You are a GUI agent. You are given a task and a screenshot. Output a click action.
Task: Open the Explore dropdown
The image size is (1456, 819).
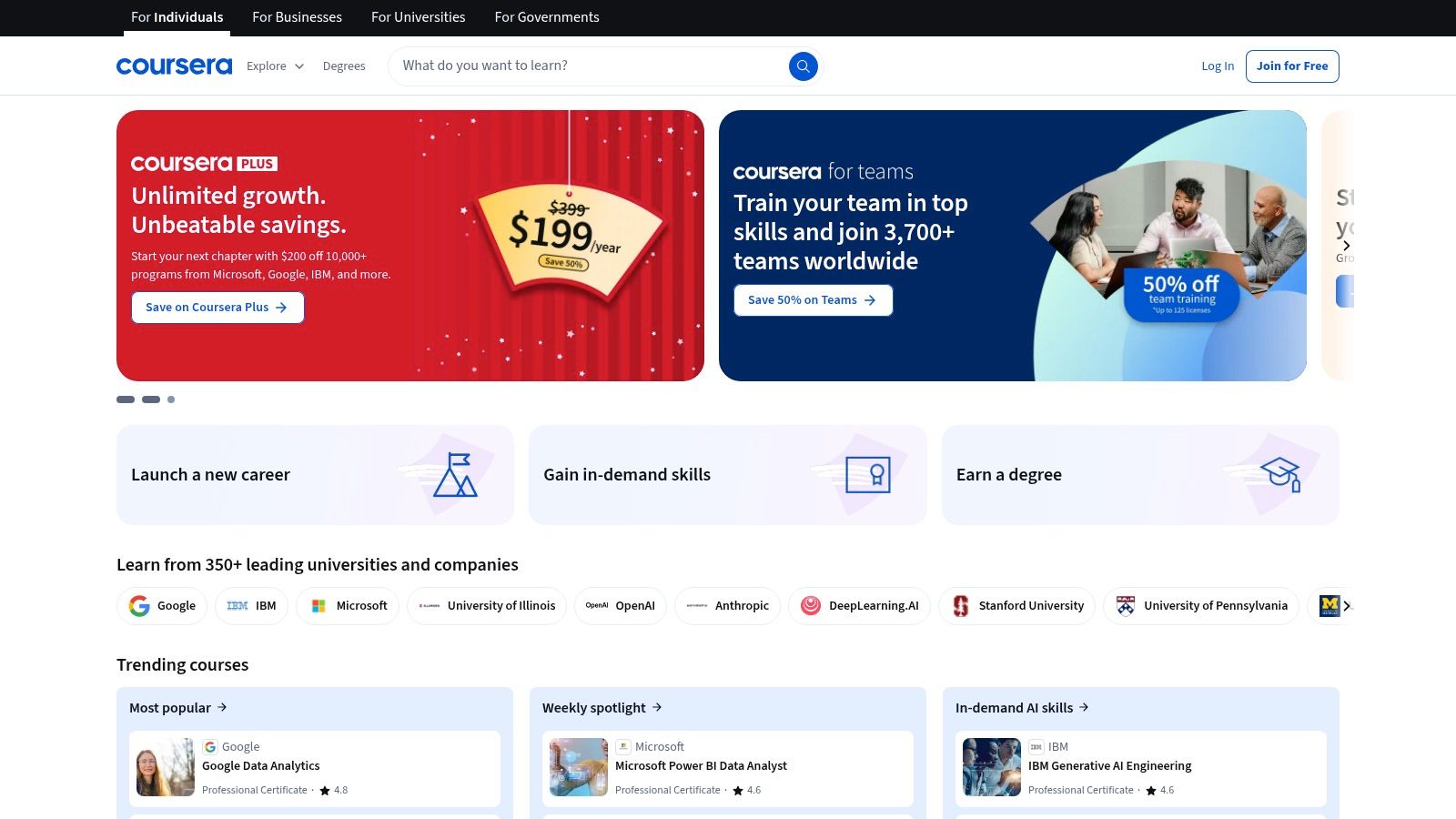coord(274,66)
